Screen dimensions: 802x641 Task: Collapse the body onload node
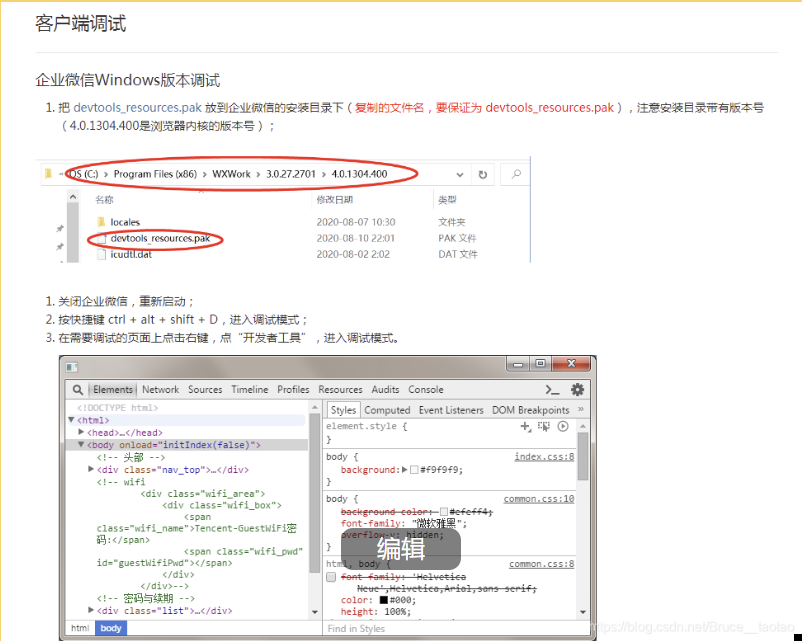coord(81,444)
